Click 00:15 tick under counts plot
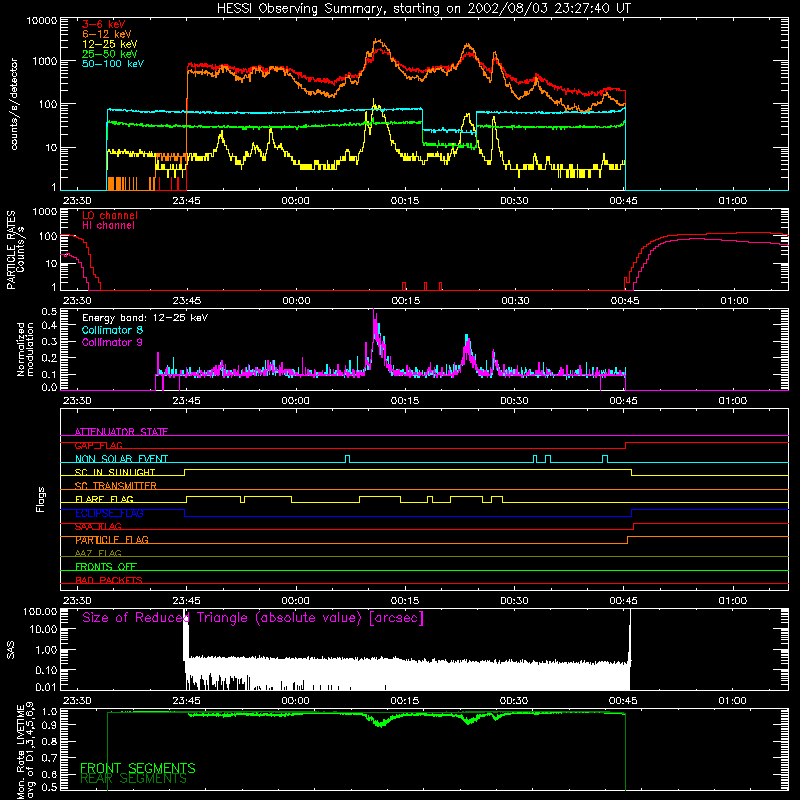800x800 pixels. [405, 201]
